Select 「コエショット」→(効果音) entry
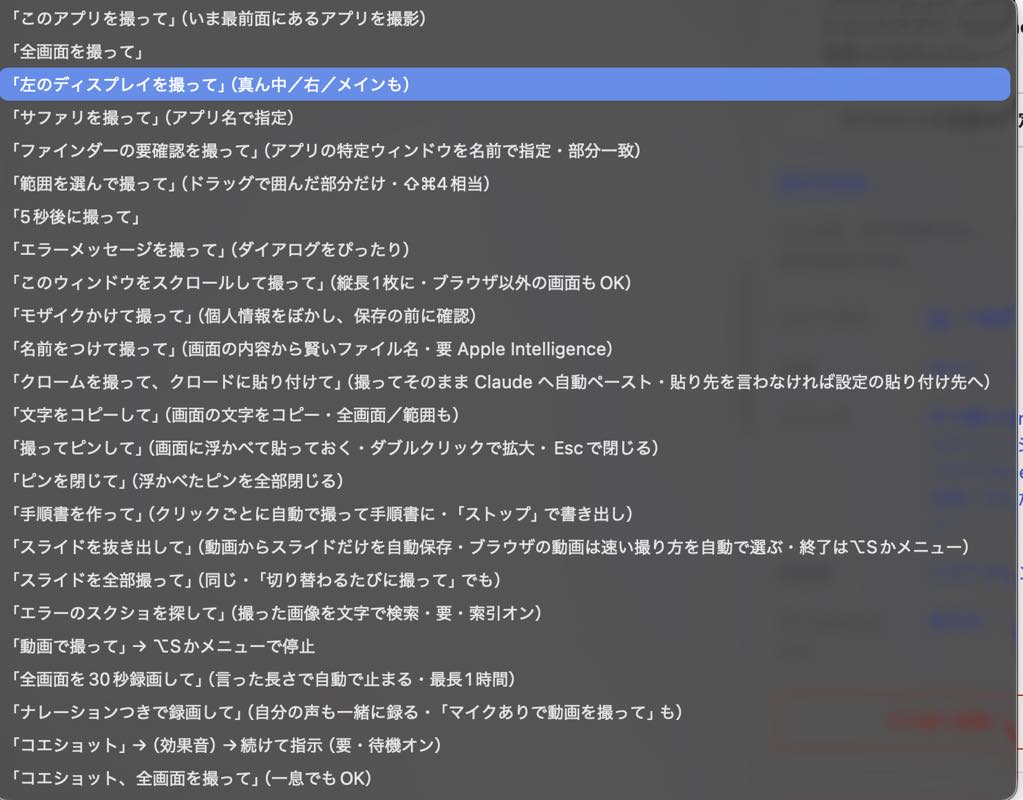 click(x=505, y=745)
